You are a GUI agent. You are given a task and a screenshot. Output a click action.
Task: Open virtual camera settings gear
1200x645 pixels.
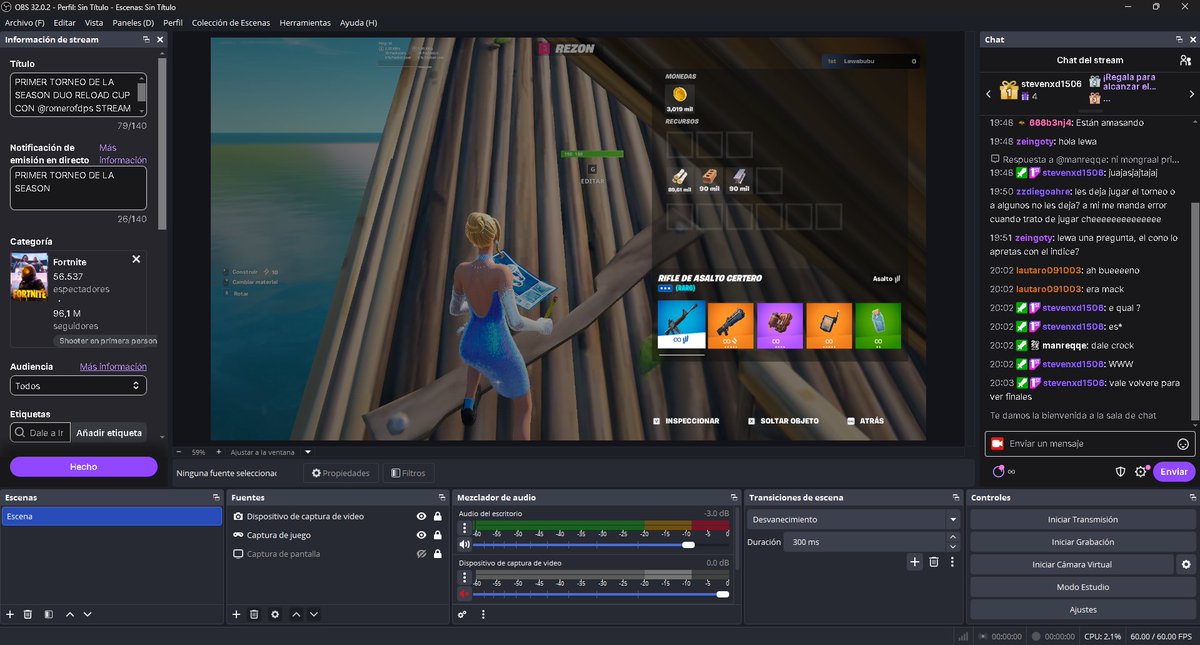[x=1186, y=565]
